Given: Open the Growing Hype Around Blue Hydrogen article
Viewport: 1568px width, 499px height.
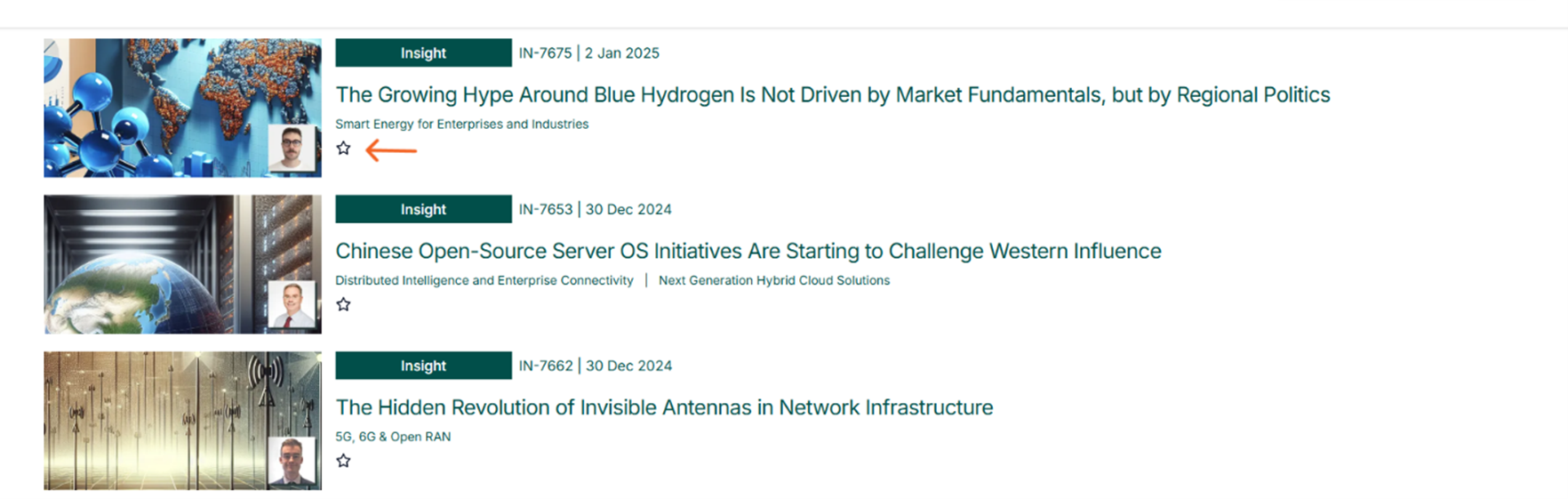Looking at the screenshot, I should [x=832, y=95].
